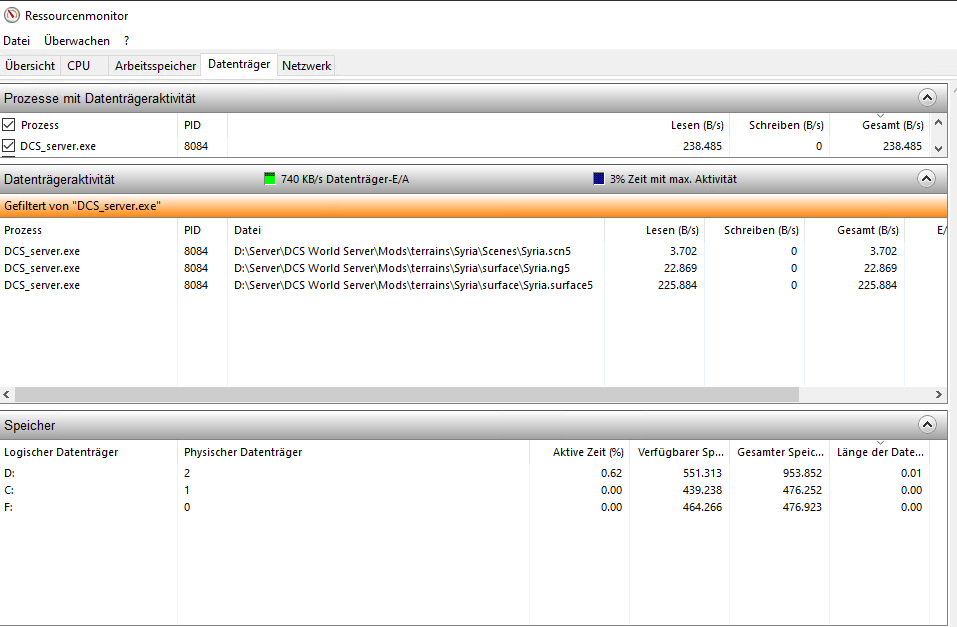Image resolution: width=957 pixels, height=627 pixels.
Task: Collapse the Speicher section
Action: [927, 425]
